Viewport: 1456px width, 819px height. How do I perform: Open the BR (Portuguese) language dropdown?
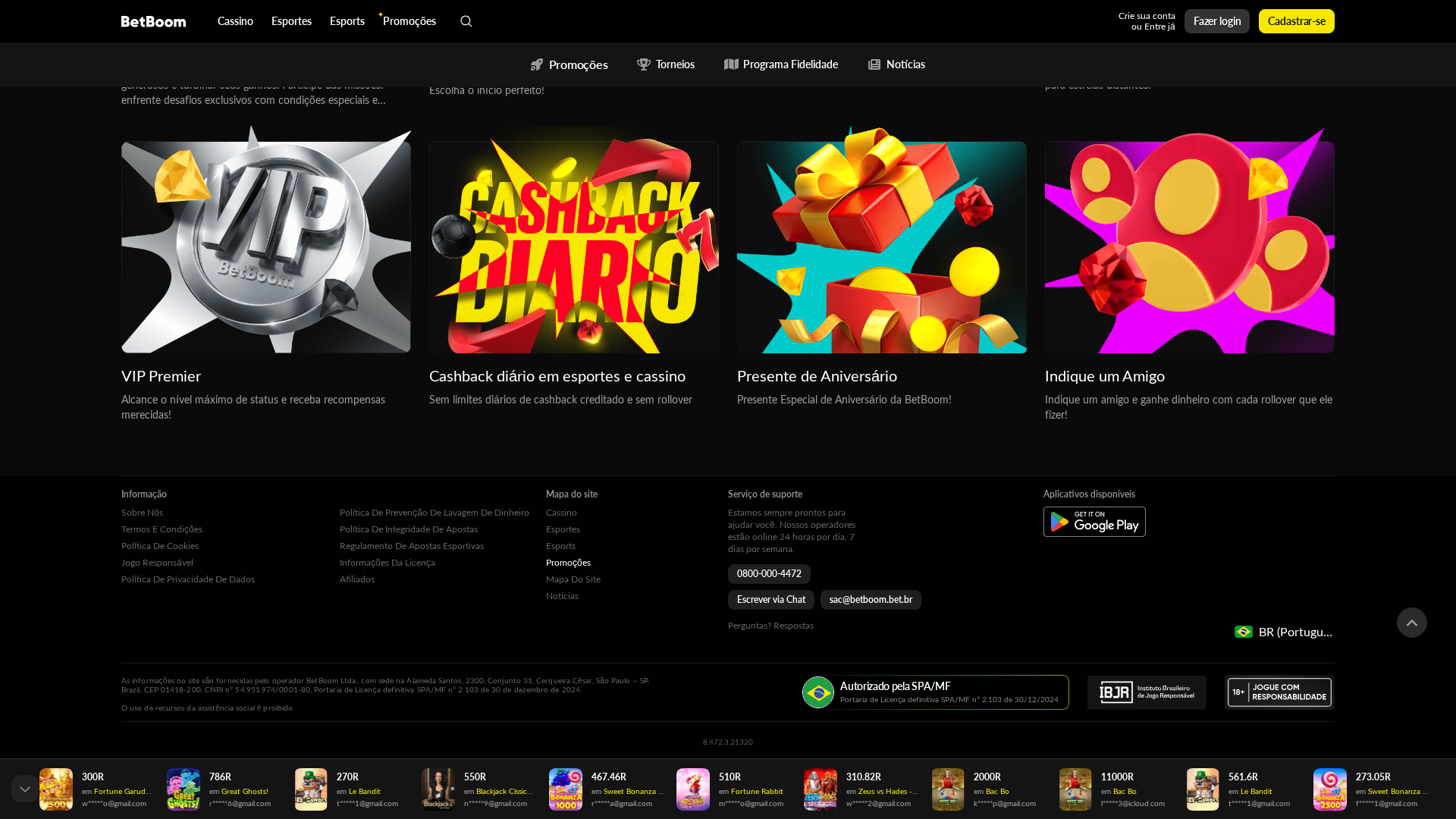click(1284, 632)
